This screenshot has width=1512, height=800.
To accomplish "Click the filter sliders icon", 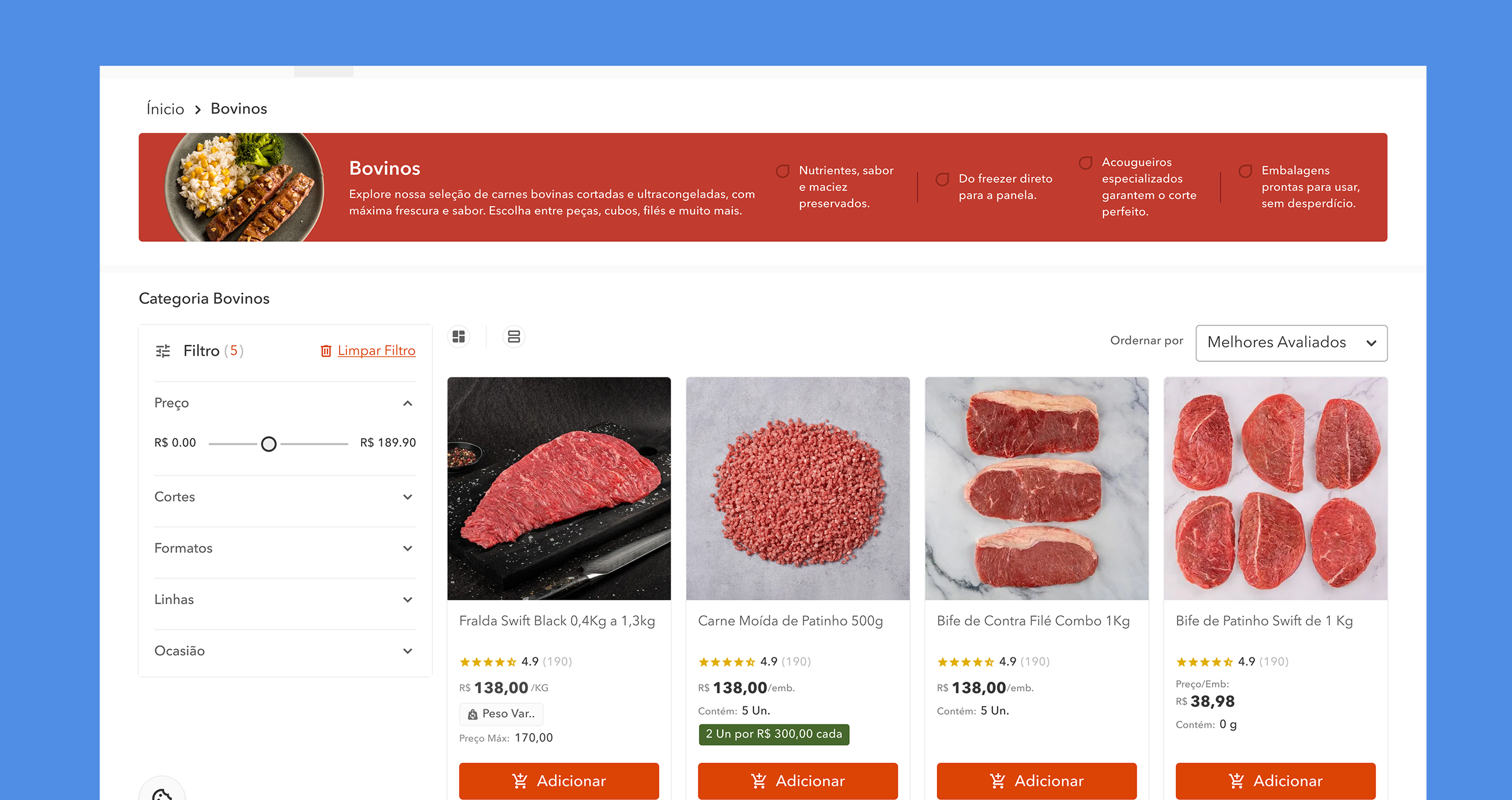I will pos(162,351).
